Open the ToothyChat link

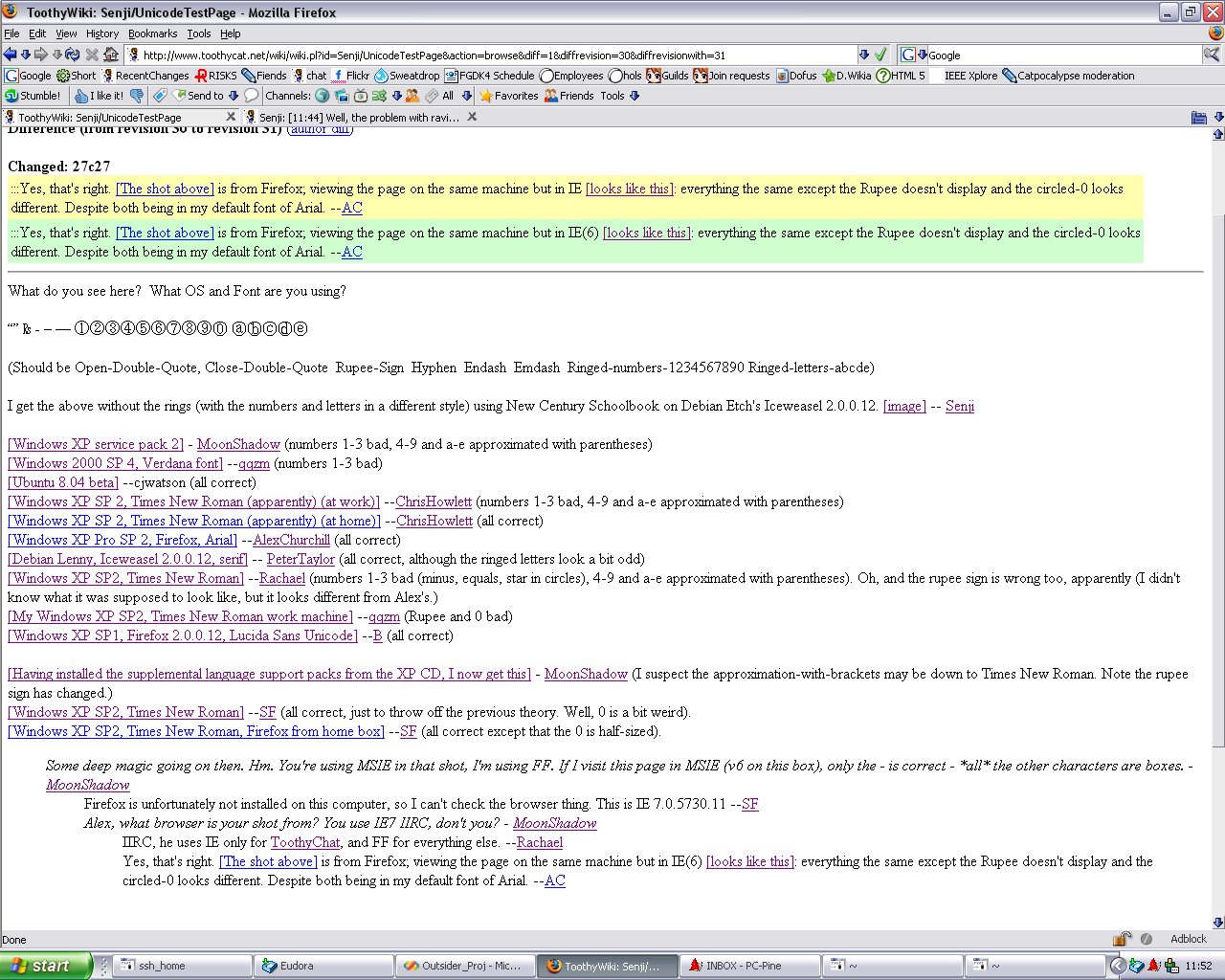(x=305, y=842)
